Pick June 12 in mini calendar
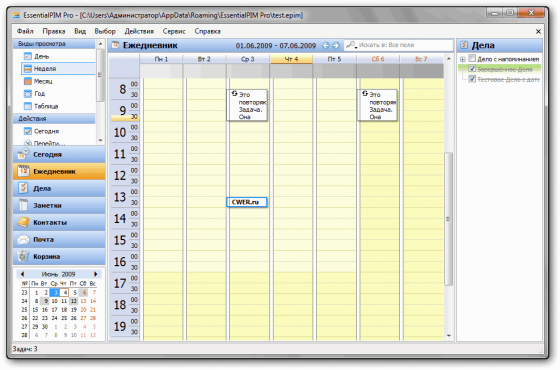Screen dimensions: 560x370 click(x=74, y=301)
